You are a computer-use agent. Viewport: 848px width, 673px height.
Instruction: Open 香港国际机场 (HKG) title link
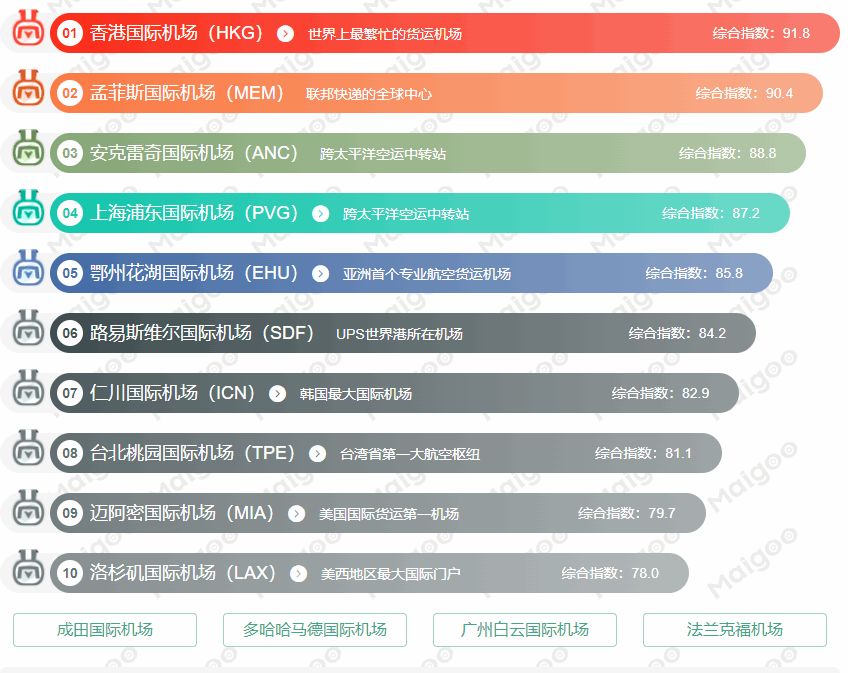click(176, 33)
